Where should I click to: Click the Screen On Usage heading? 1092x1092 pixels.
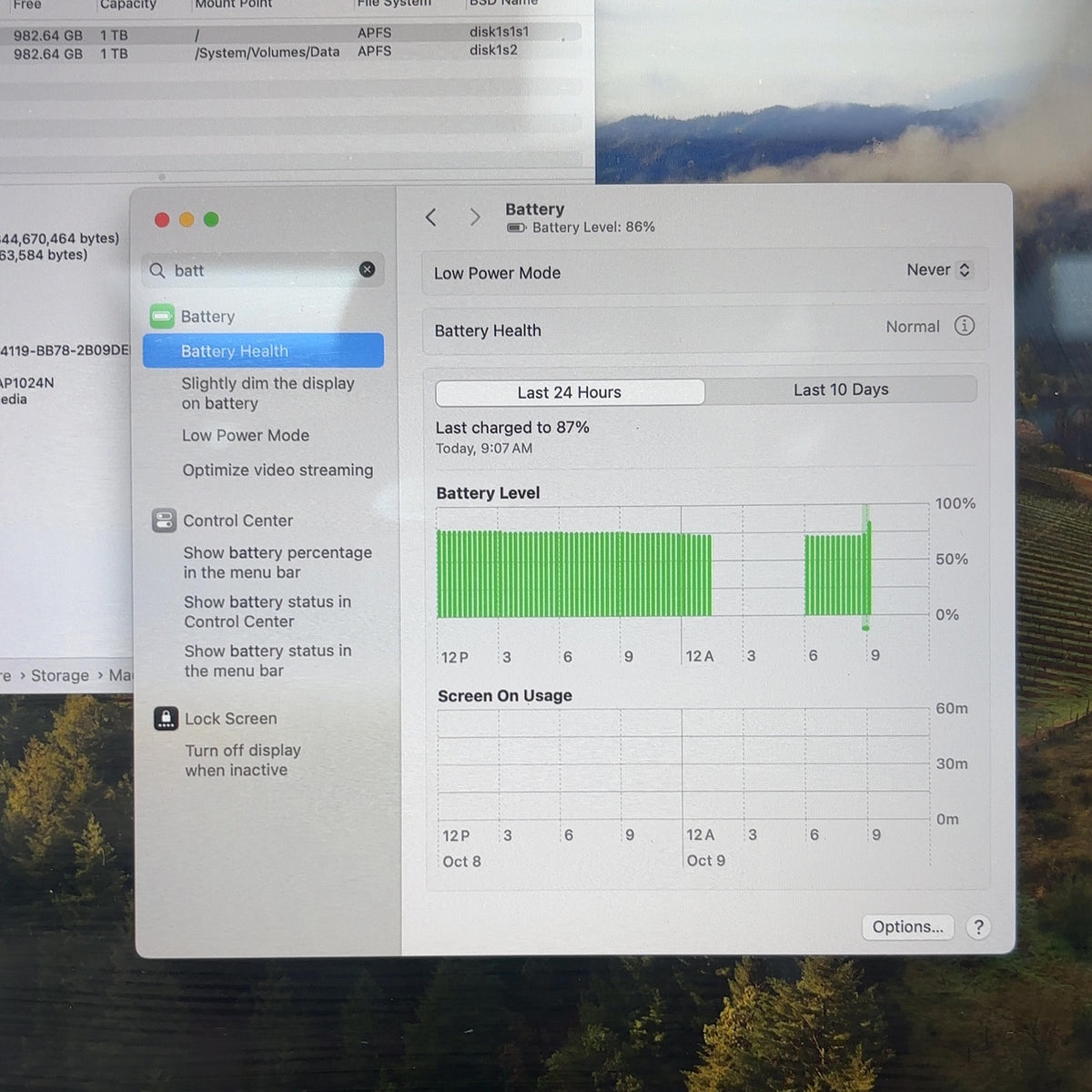[505, 695]
